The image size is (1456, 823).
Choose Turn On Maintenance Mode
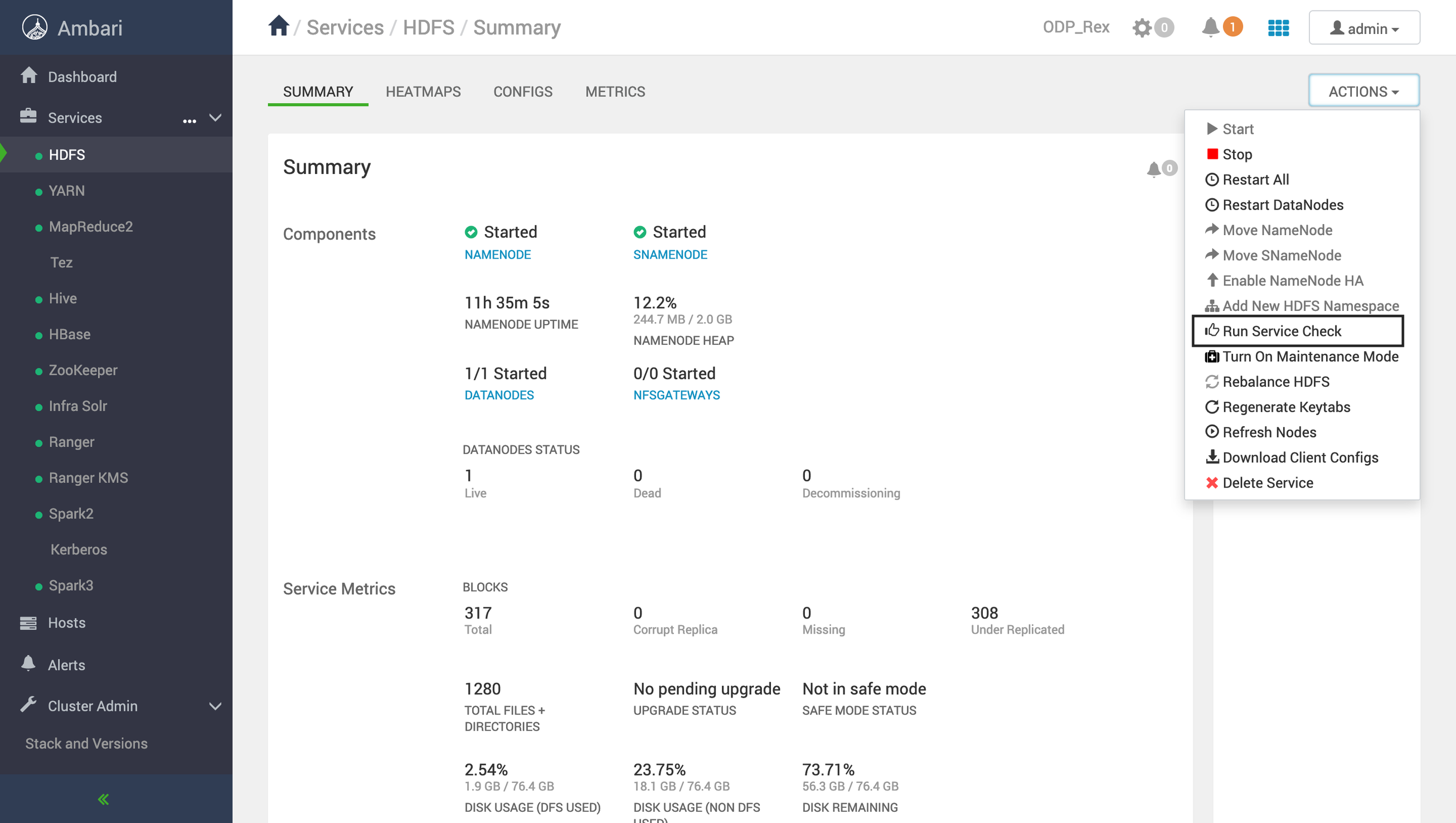tap(1309, 357)
